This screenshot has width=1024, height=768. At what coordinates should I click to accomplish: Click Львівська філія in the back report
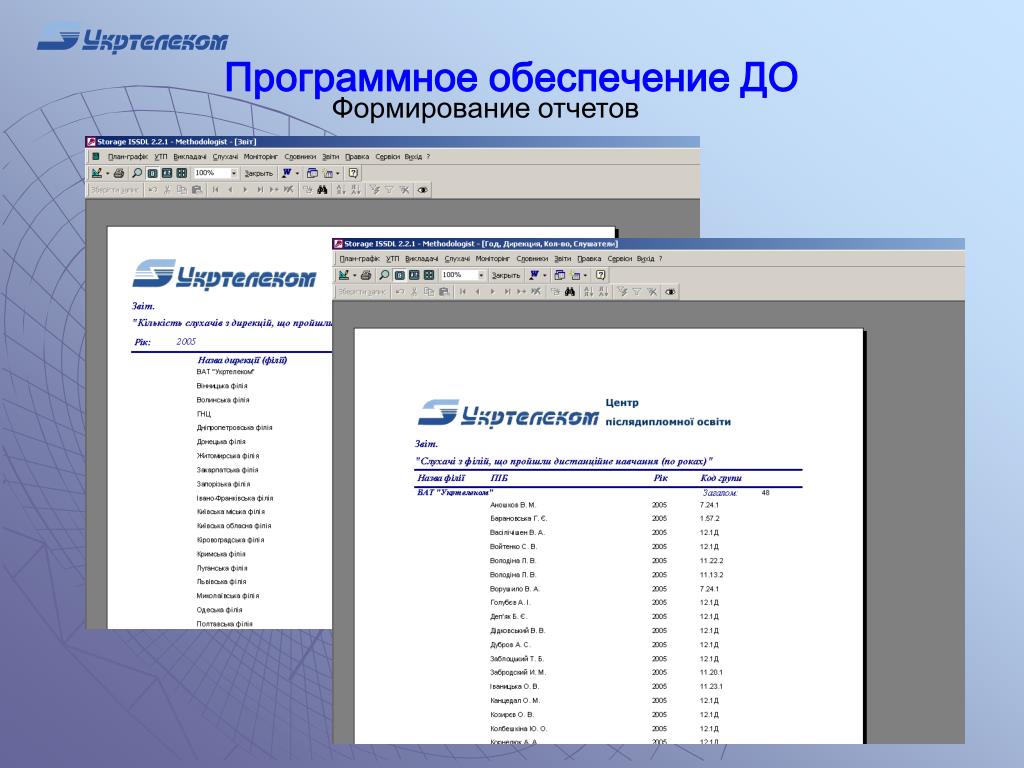221,582
